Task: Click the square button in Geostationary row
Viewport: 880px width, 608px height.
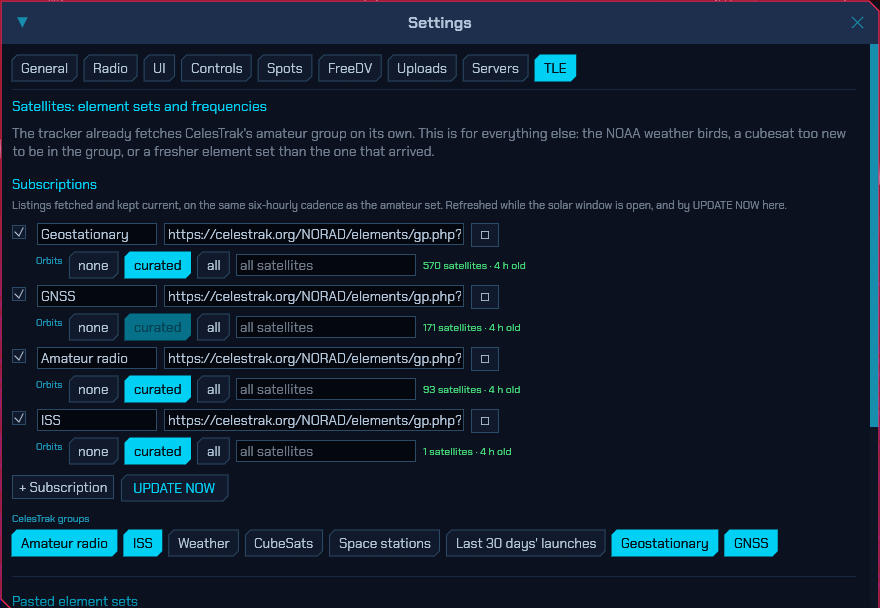Action: 485,235
